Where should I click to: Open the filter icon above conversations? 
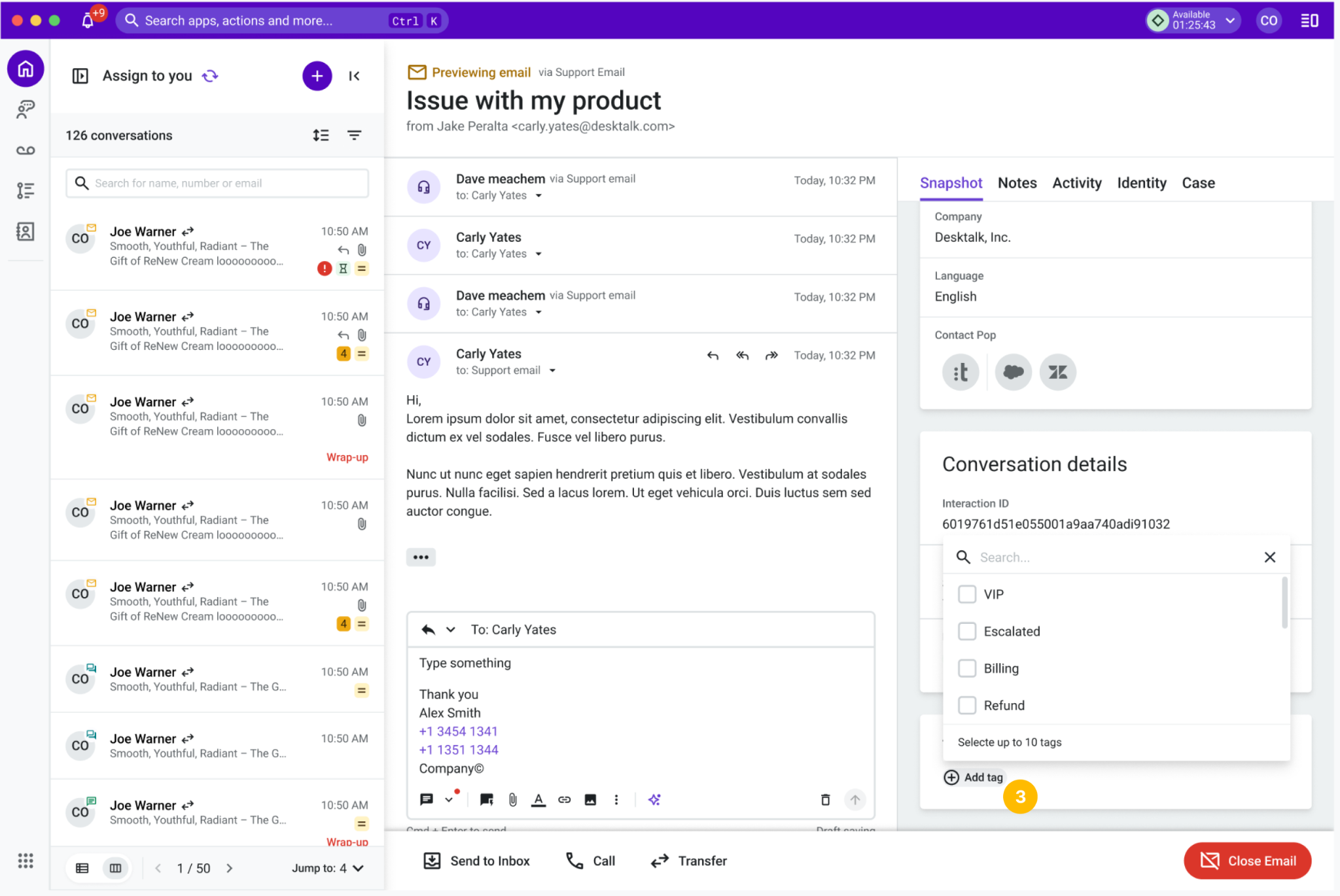click(x=354, y=135)
